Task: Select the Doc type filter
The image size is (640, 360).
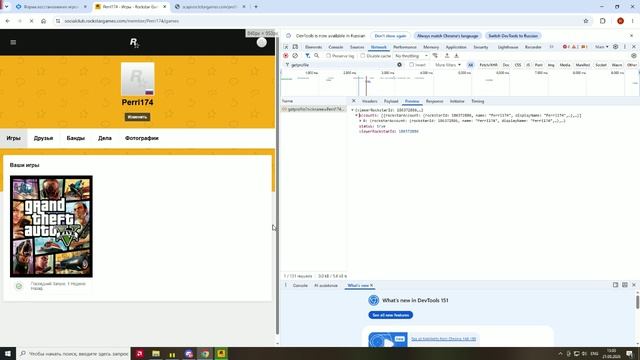Action: pos(506,65)
